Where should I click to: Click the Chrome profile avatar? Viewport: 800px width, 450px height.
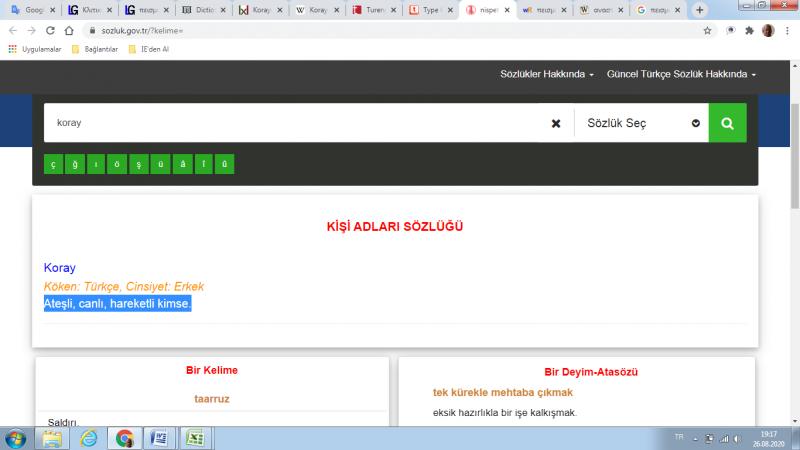coord(768,31)
